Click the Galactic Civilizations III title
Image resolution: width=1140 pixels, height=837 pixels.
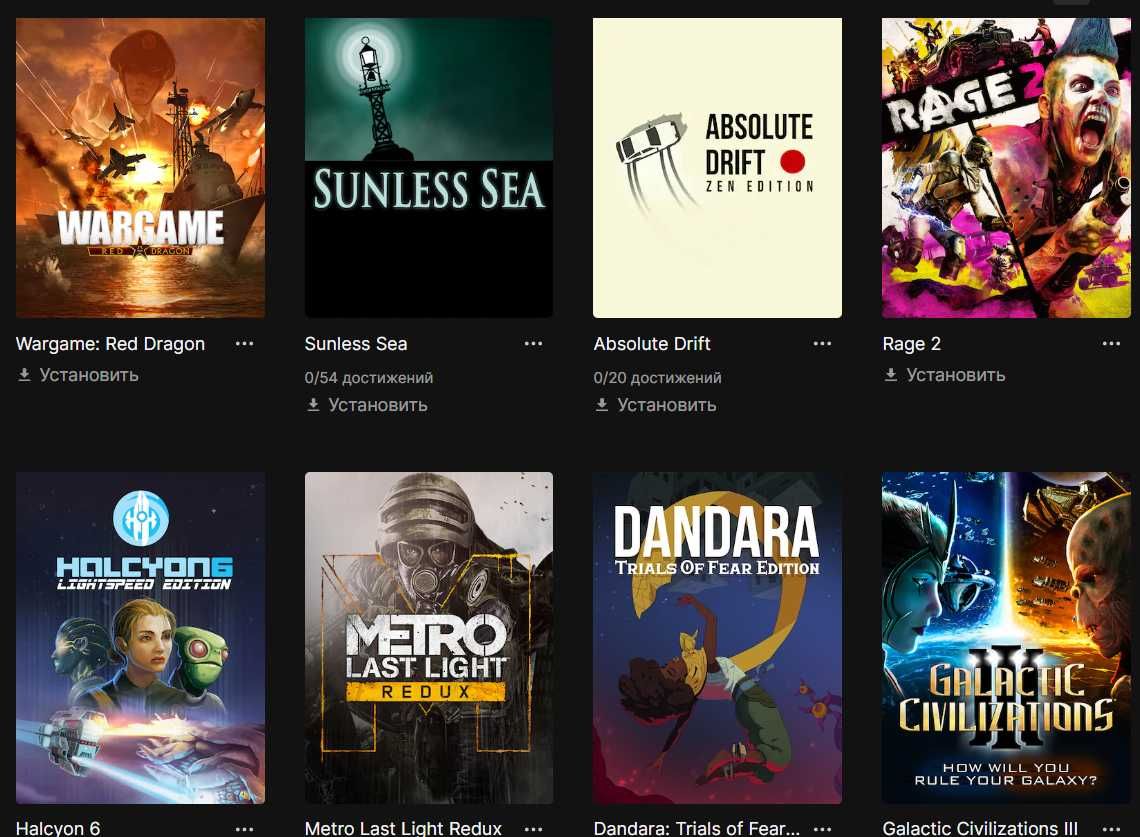[x=980, y=828]
